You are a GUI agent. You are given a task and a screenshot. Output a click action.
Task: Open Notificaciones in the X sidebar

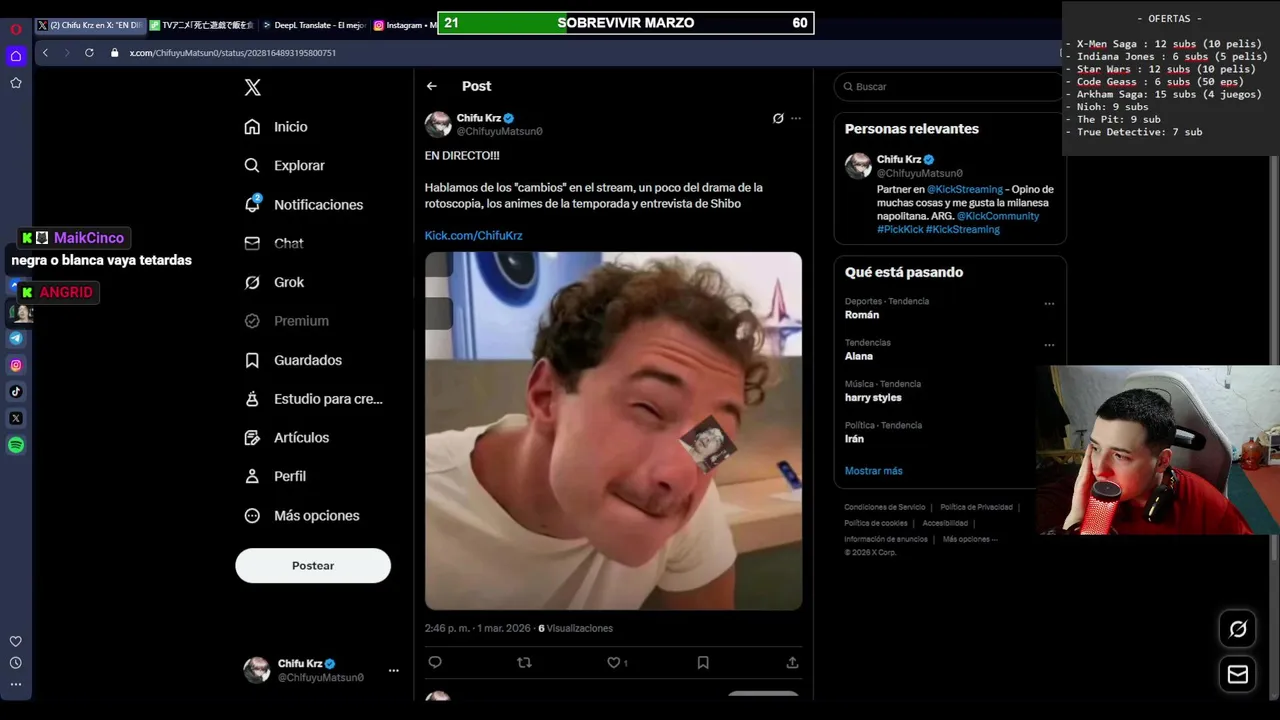(304, 205)
